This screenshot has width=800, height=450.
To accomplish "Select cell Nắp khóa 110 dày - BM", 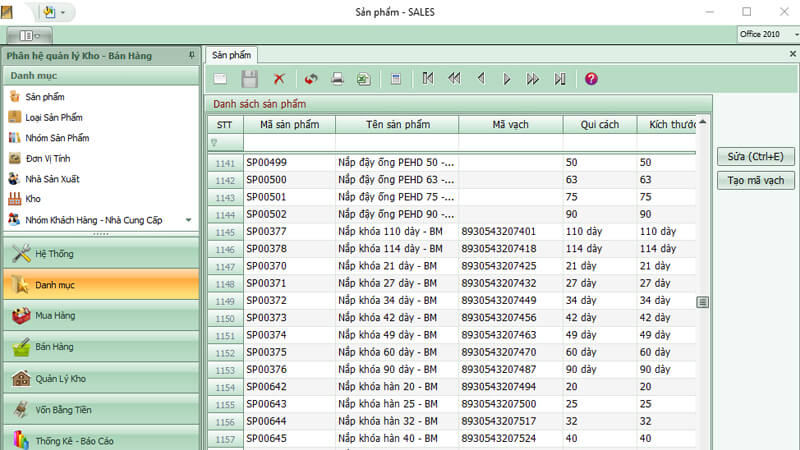I will coord(397,232).
